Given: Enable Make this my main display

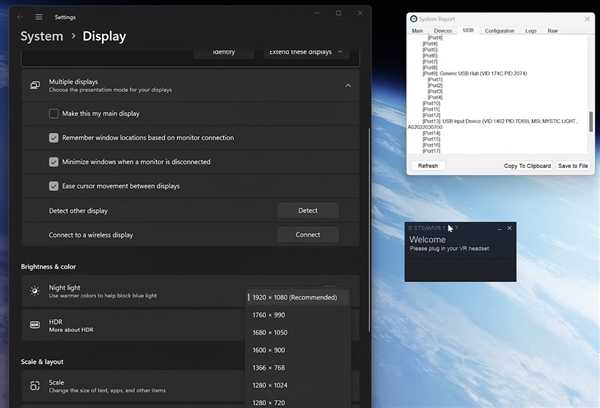Looking at the screenshot, I should tap(54, 114).
